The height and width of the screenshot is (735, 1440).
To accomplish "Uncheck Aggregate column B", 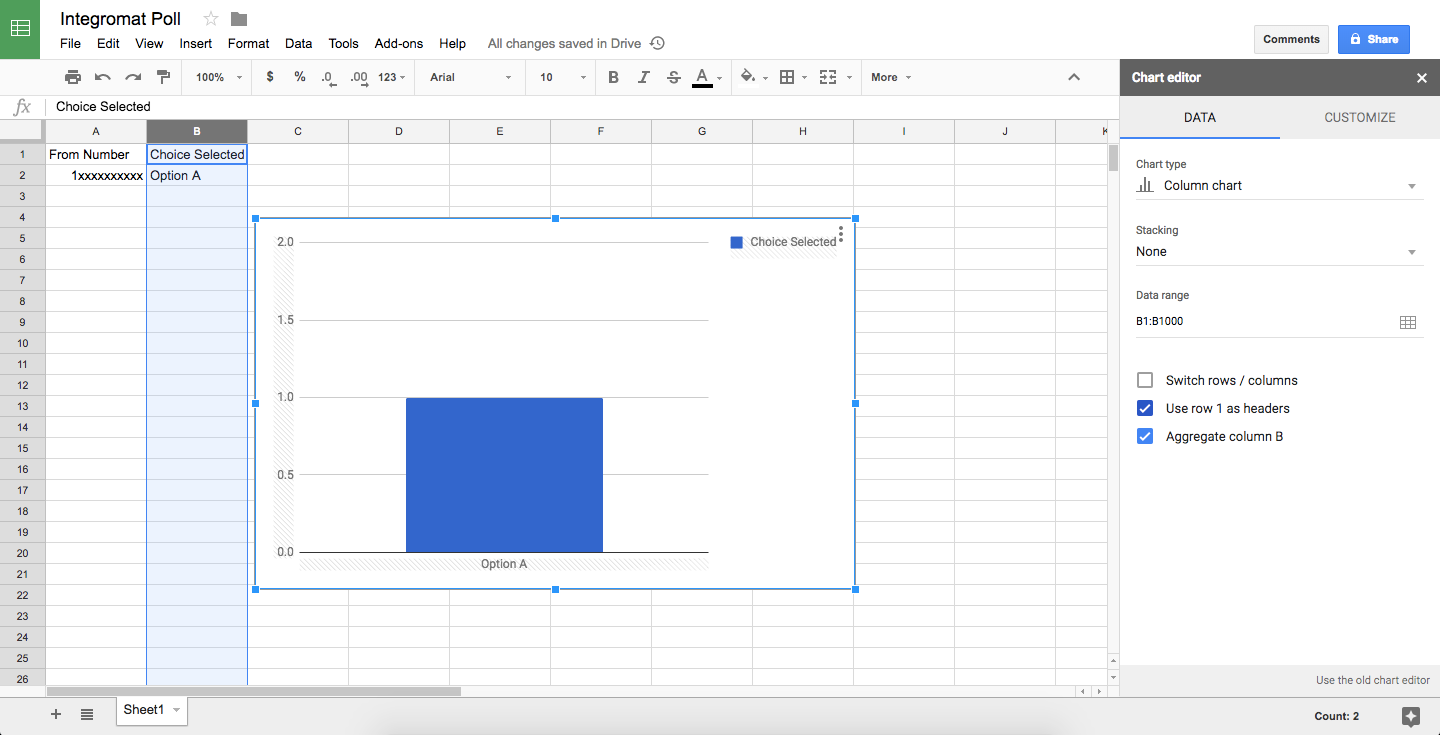I will coord(1144,436).
